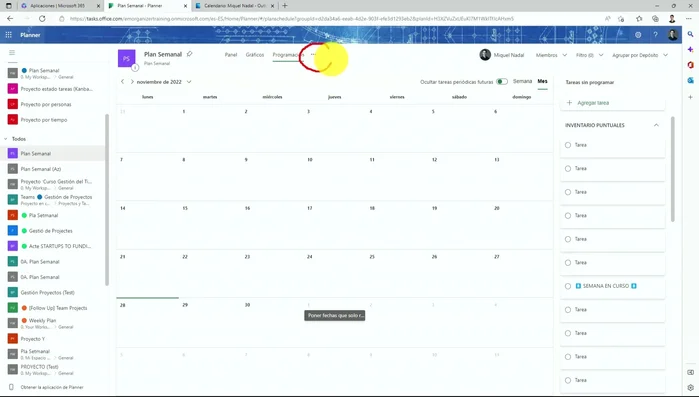699x397 pixels.
Task: Open Edge profile picture in toolbar
Action: coord(672,19)
